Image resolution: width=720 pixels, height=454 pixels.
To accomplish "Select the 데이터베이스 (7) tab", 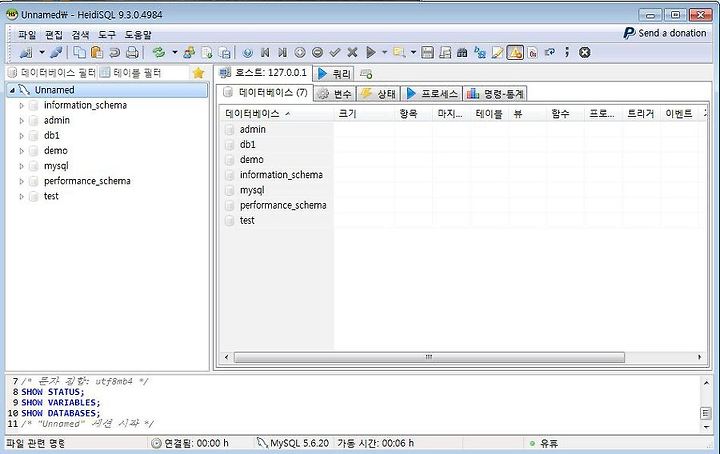I will pos(265,92).
